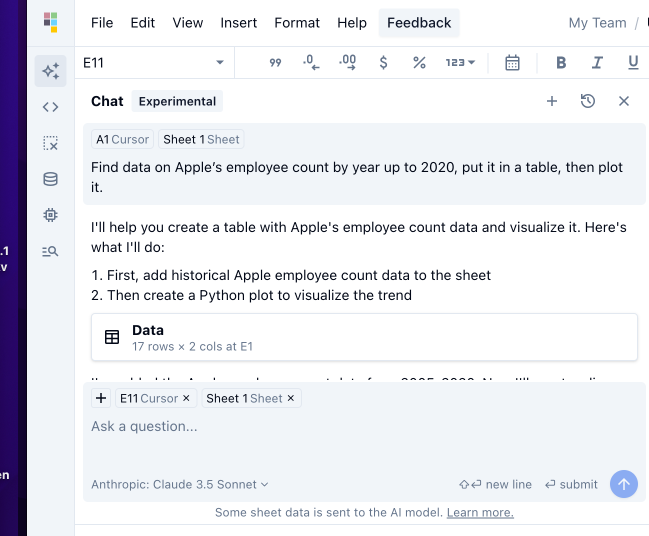Image resolution: width=649 pixels, height=536 pixels.
Task: Click the AI chat sparkle sidebar icon
Action: [50, 70]
